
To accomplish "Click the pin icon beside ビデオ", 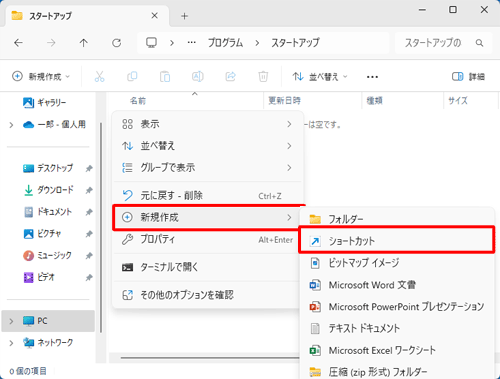I will (x=89, y=278).
